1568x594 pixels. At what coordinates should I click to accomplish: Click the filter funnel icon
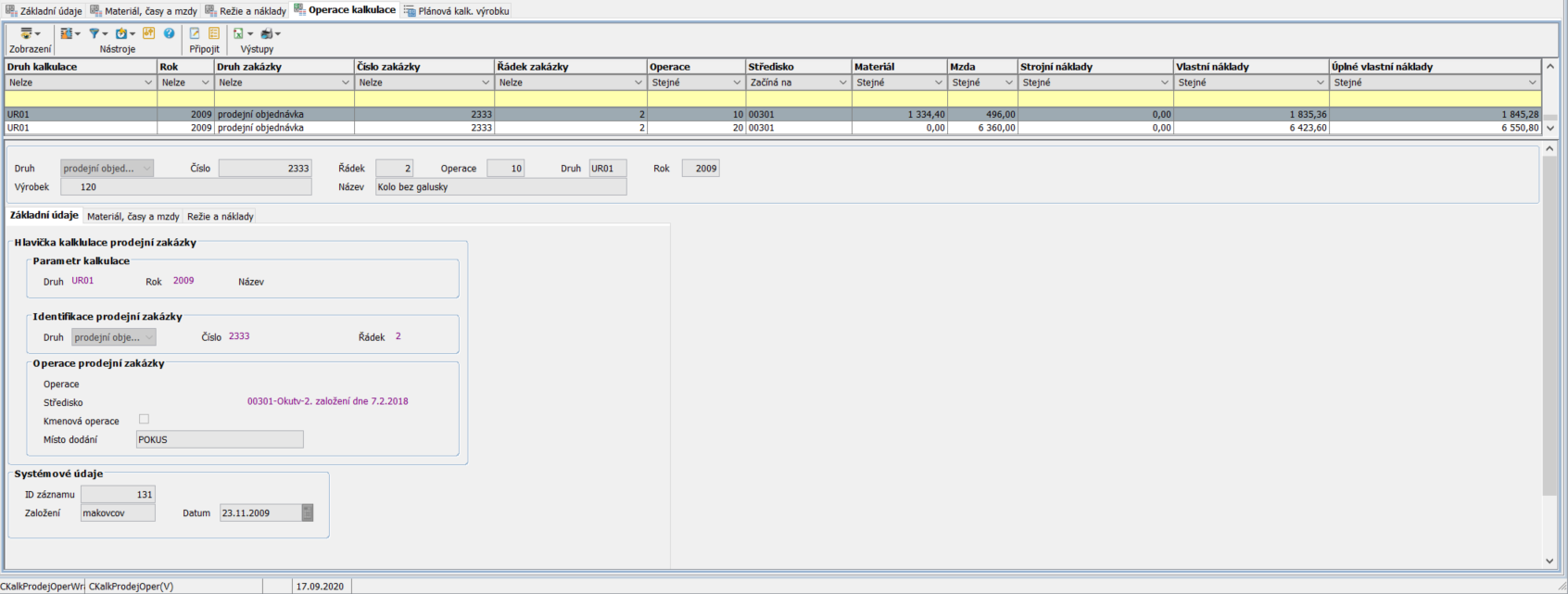click(95, 33)
